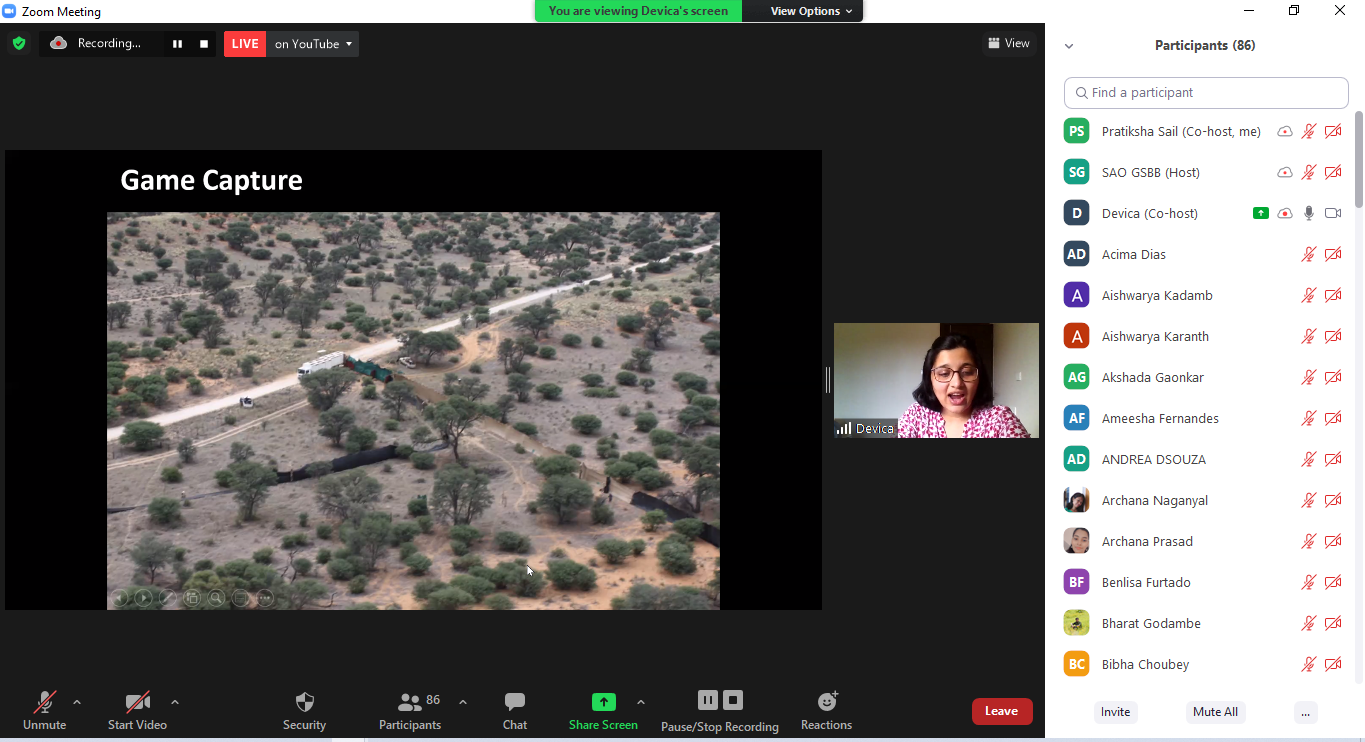Unmute your microphone
Viewport: 1365px width, 742px height.
[44, 711]
